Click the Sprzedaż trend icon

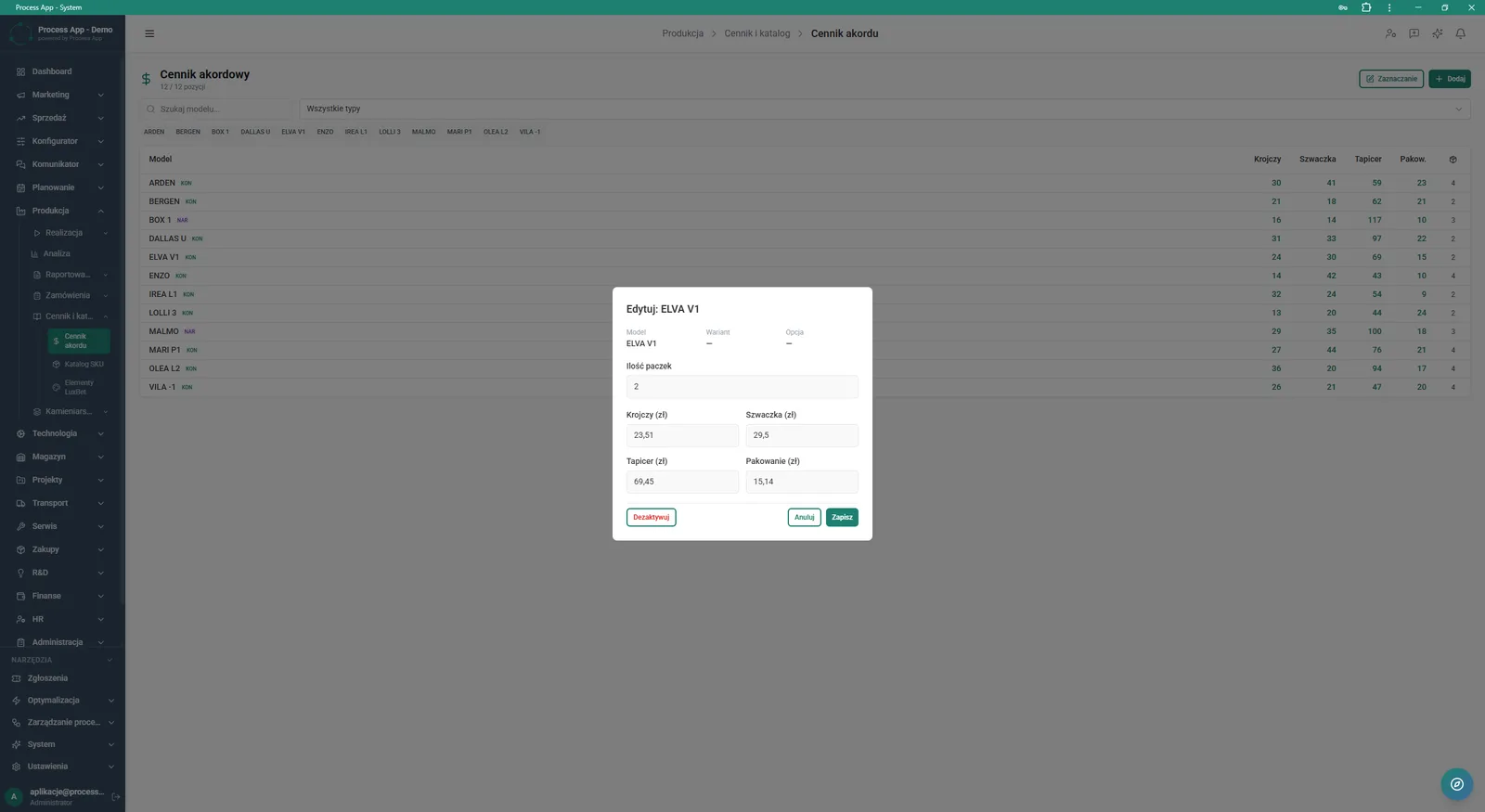(x=20, y=118)
